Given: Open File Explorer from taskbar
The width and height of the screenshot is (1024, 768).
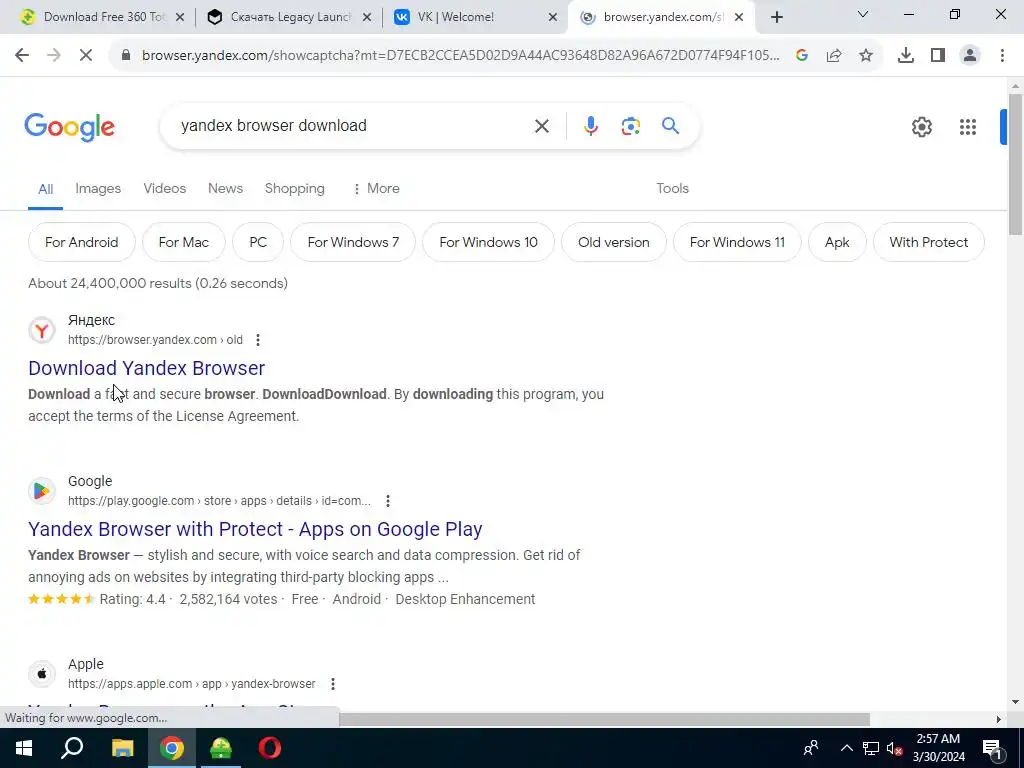Looking at the screenshot, I should point(122,748).
